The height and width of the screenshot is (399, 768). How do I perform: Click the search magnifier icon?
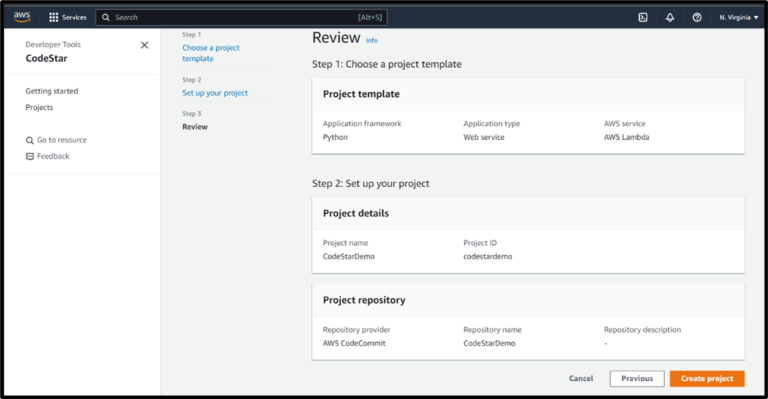click(106, 17)
